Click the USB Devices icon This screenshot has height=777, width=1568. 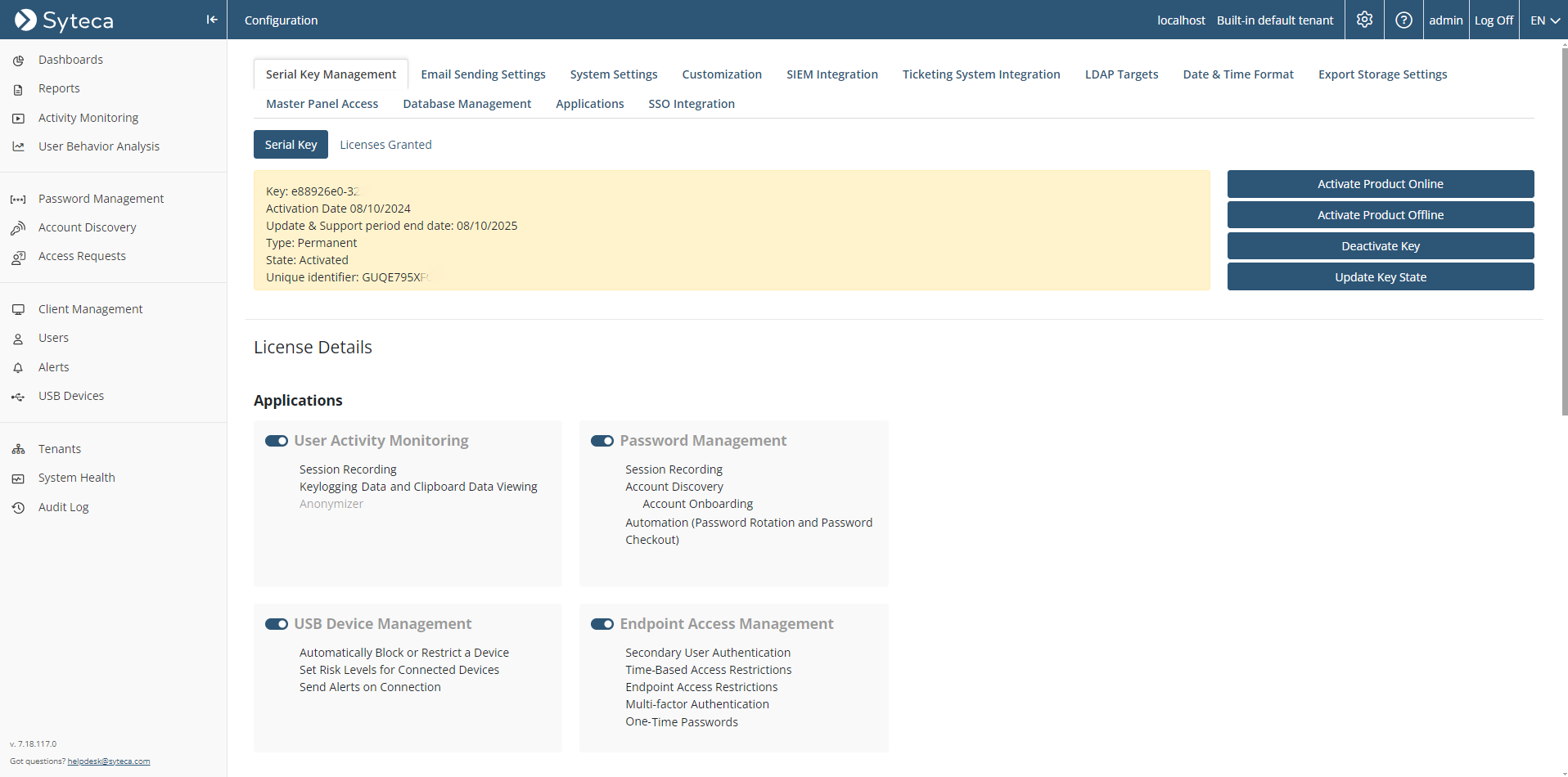(18, 397)
